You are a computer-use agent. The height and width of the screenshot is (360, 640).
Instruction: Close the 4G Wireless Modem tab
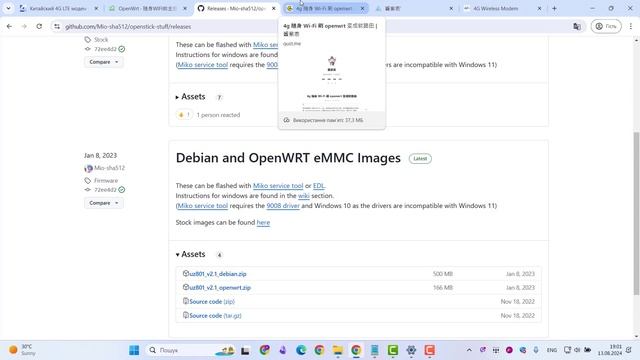coord(539,8)
